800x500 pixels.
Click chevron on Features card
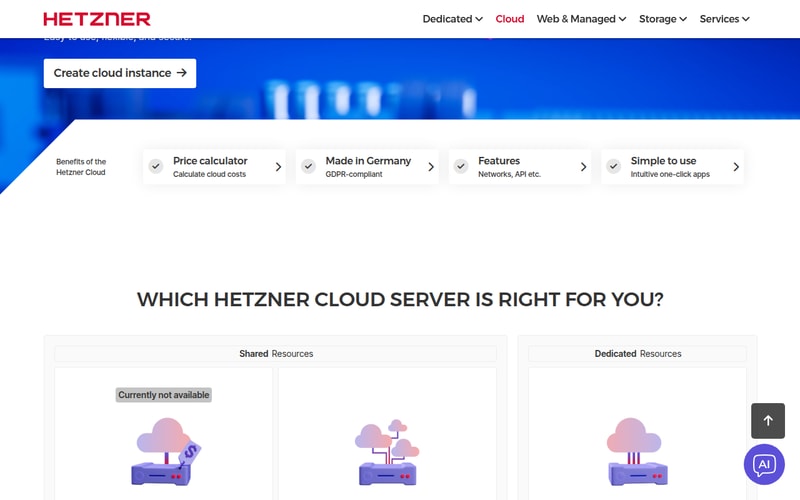(583, 167)
